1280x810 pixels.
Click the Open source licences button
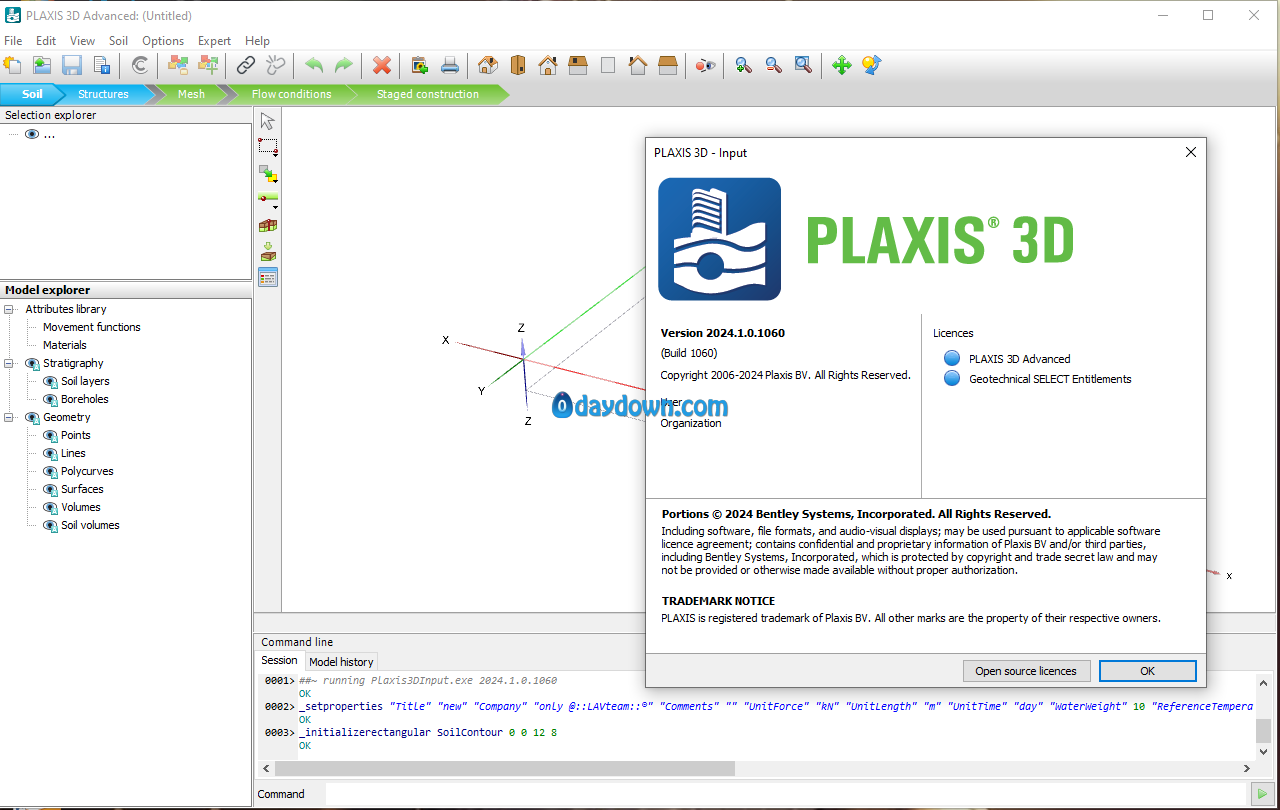coord(1026,671)
